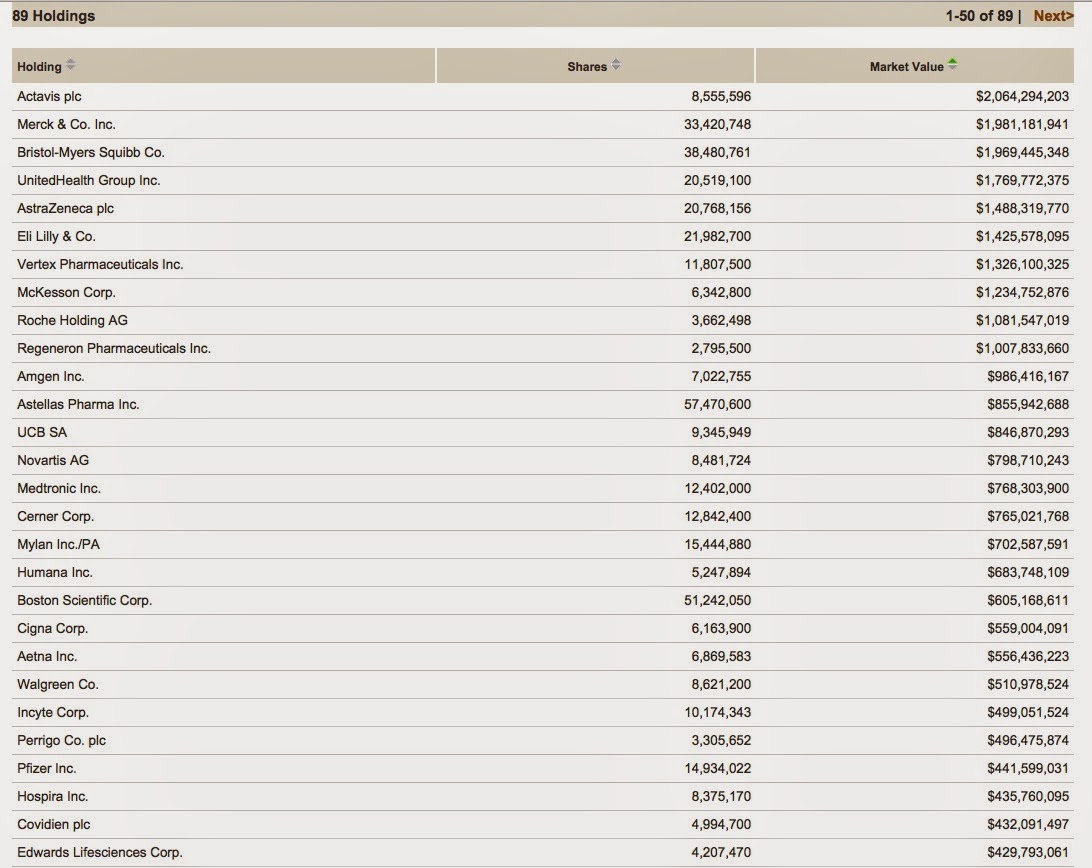
Task: Select Mylan Inc./PA holding name
Action: [58, 544]
